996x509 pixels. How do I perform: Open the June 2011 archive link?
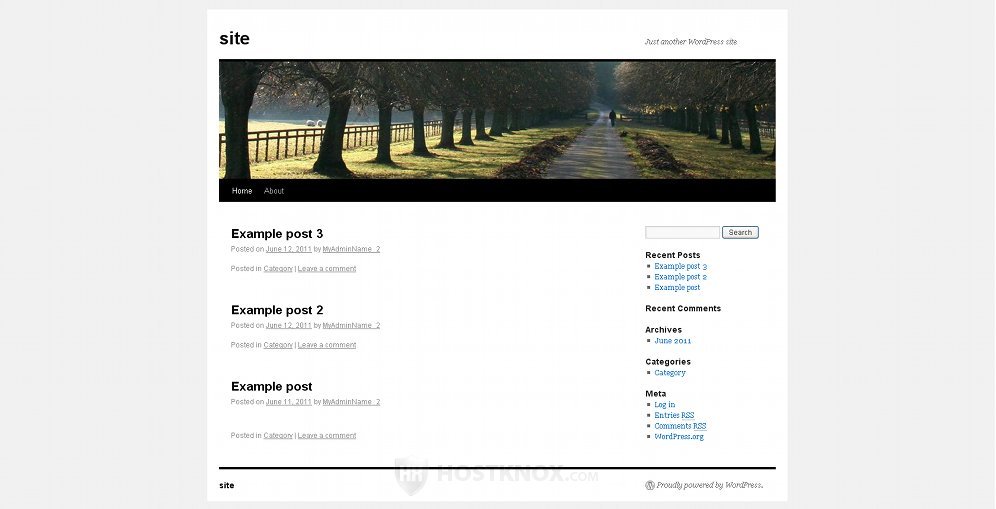[673, 341]
